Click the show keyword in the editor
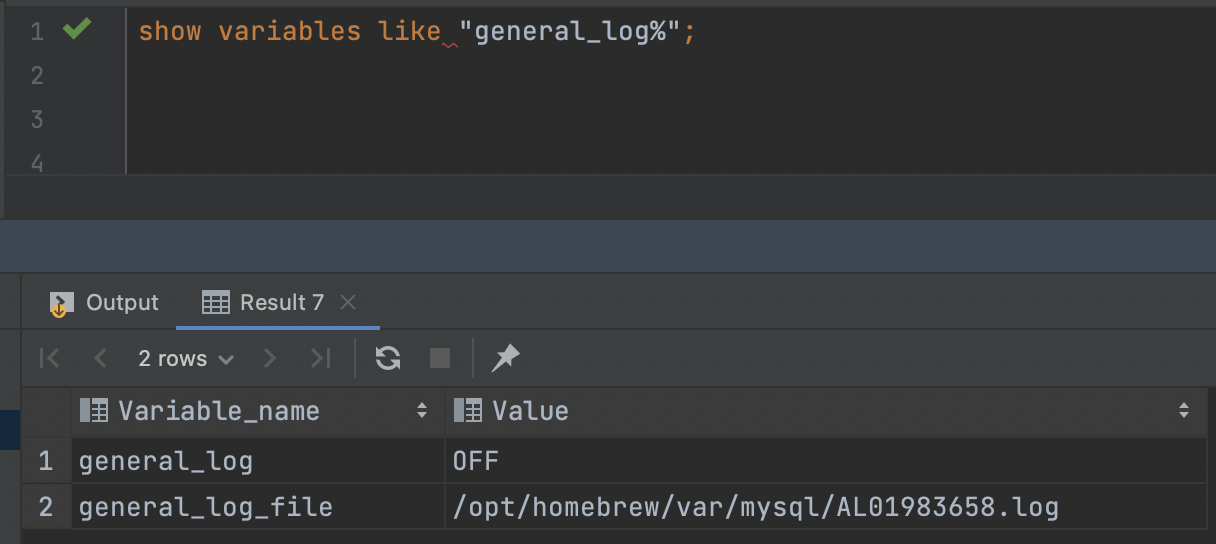 169,32
